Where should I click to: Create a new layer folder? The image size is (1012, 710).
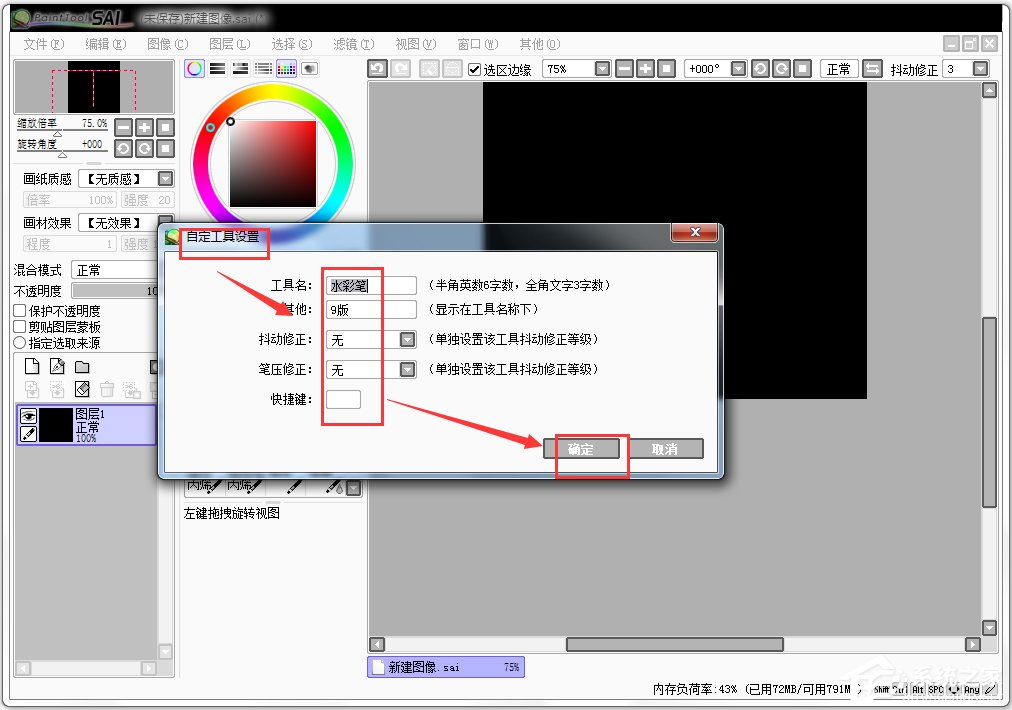click(83, 368)
